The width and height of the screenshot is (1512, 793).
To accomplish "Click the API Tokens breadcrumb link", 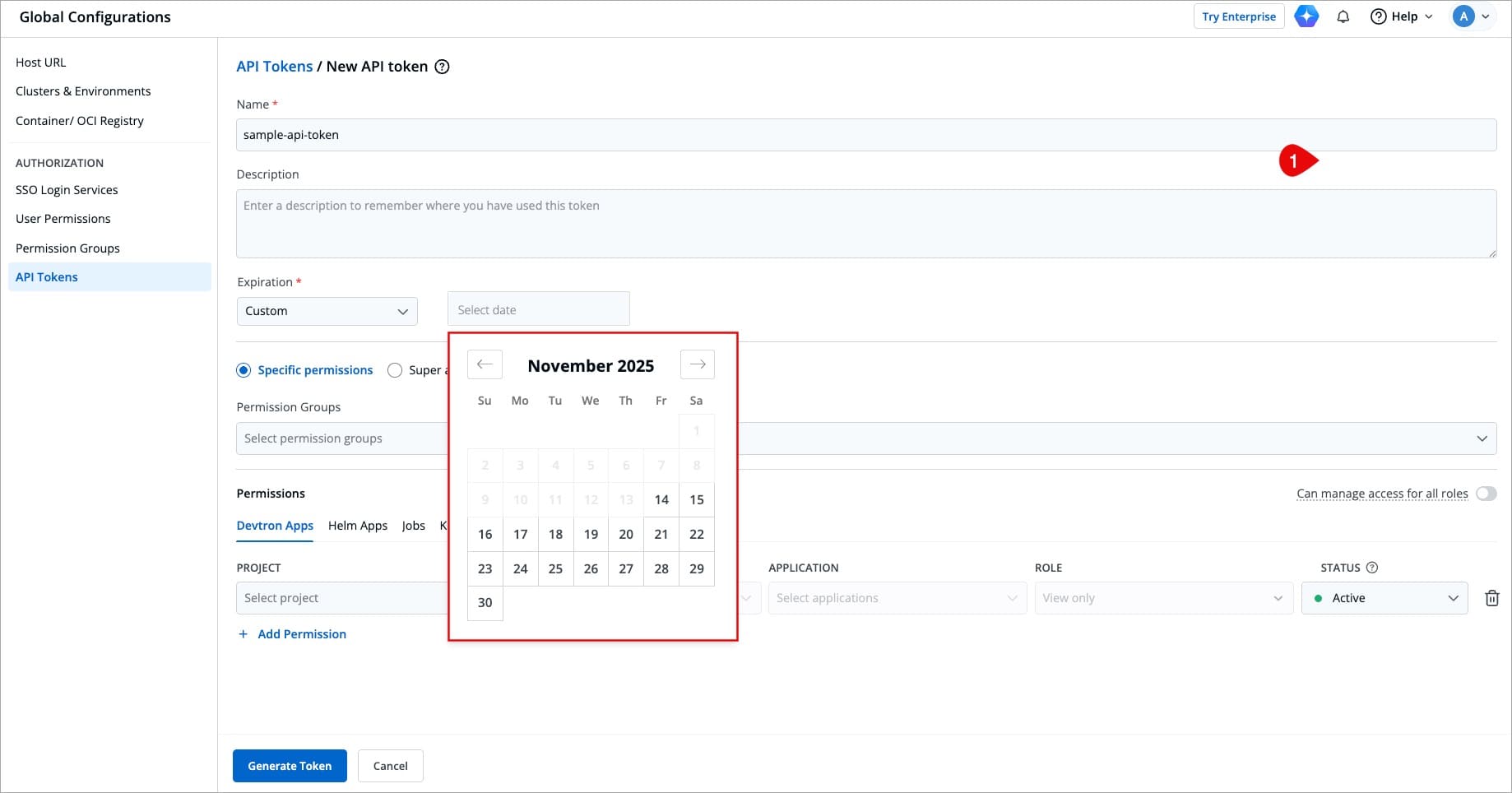I will [x=274, y=67].
